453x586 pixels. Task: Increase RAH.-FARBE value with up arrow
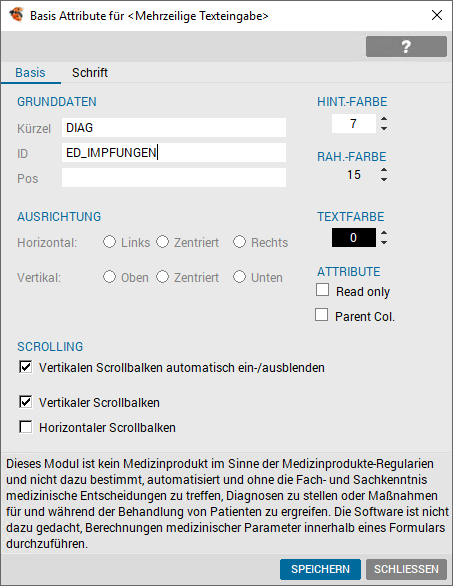(x=384, y=170)
